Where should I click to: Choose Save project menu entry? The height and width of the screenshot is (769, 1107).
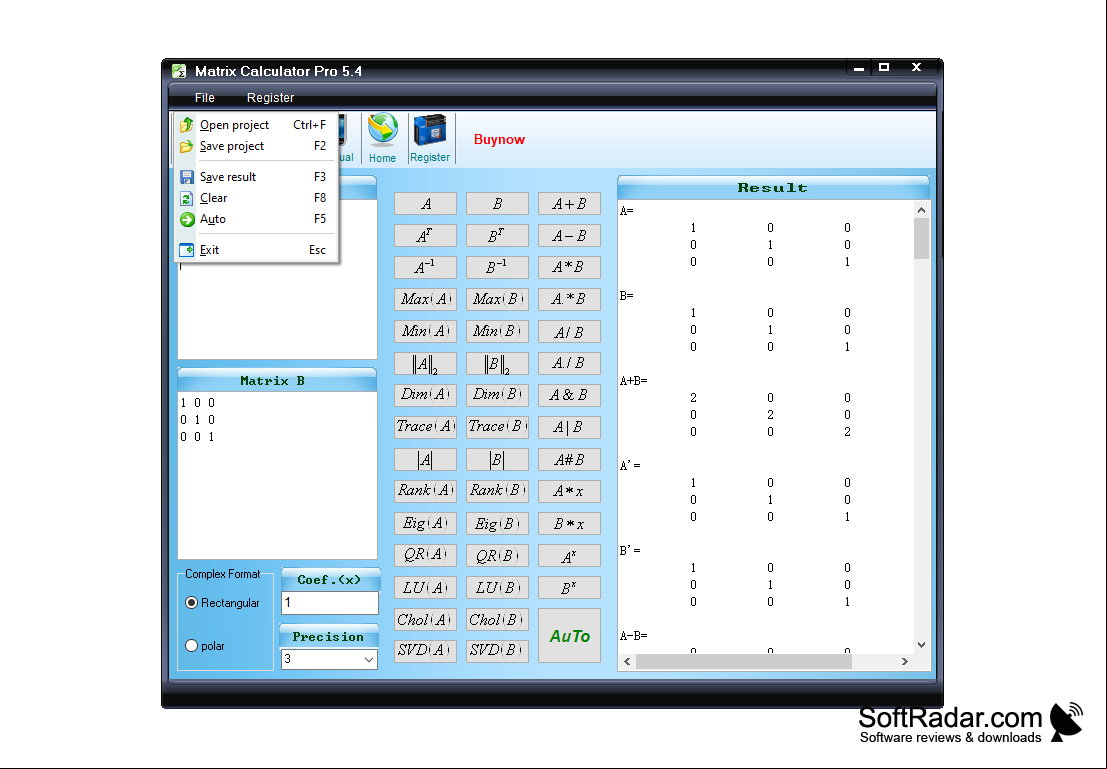[255, 146]
